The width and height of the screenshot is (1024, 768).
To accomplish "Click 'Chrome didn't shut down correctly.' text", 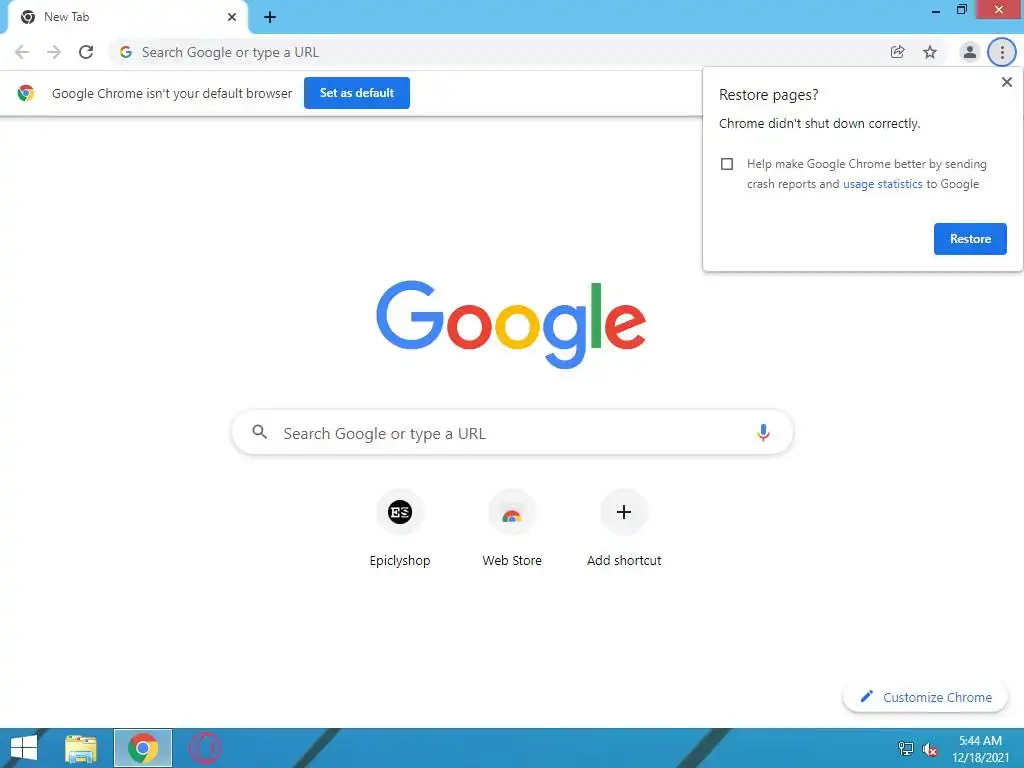I will click(819, 123).
